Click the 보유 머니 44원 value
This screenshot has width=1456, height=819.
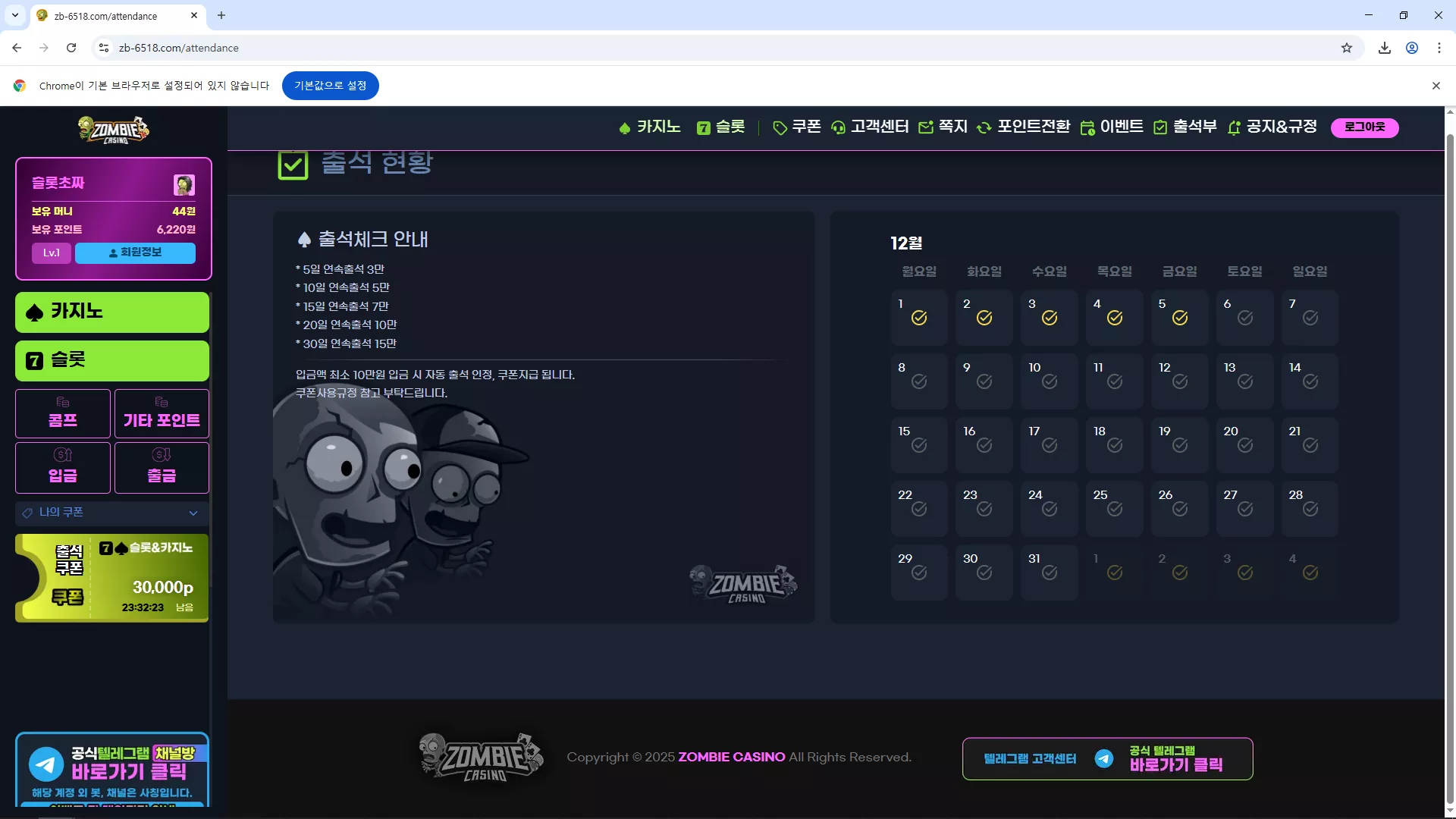tap(184, 211)
